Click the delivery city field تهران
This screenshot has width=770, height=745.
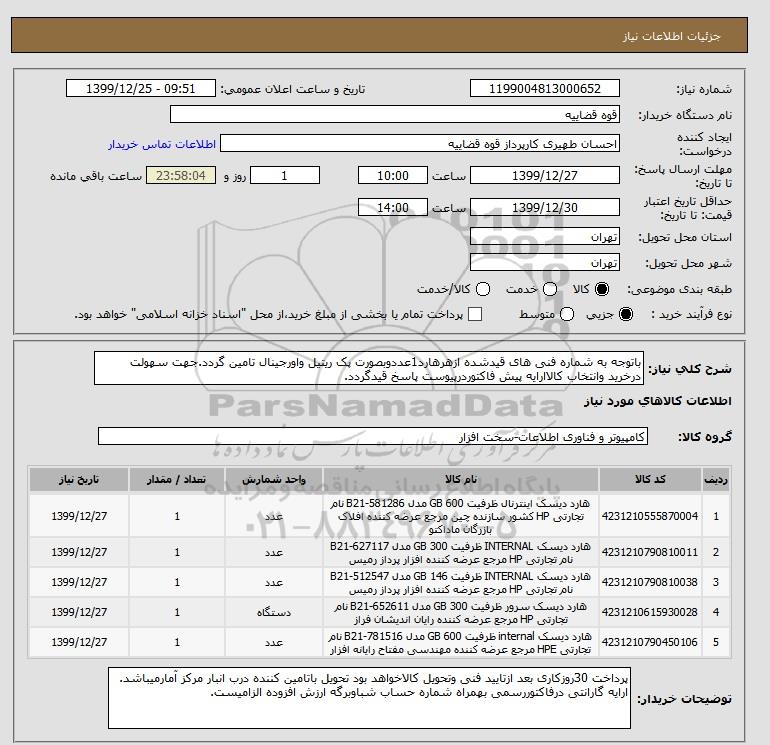545,262
